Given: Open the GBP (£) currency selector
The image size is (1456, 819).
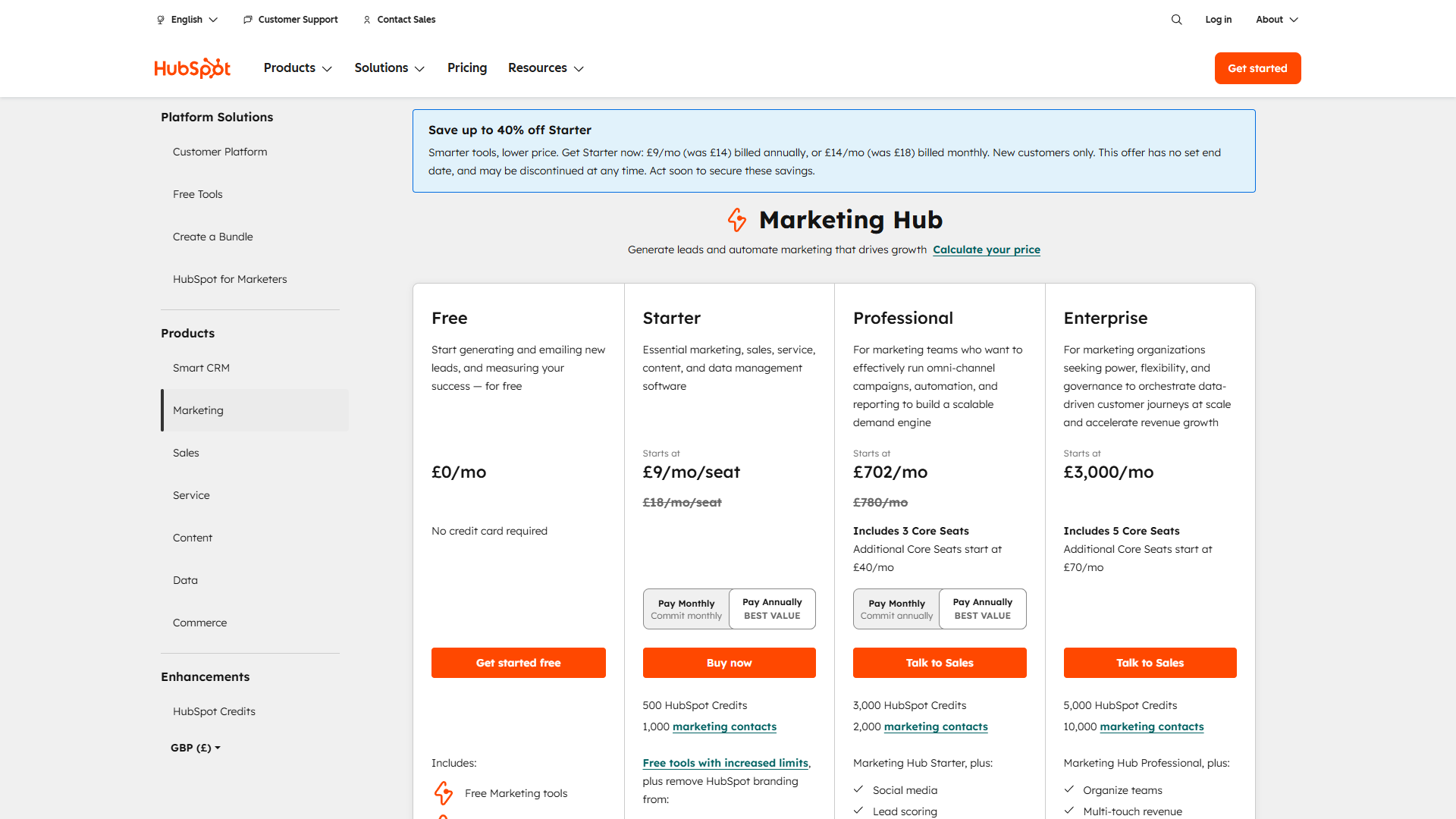Looking at the screenshot, I should [196, 748].
